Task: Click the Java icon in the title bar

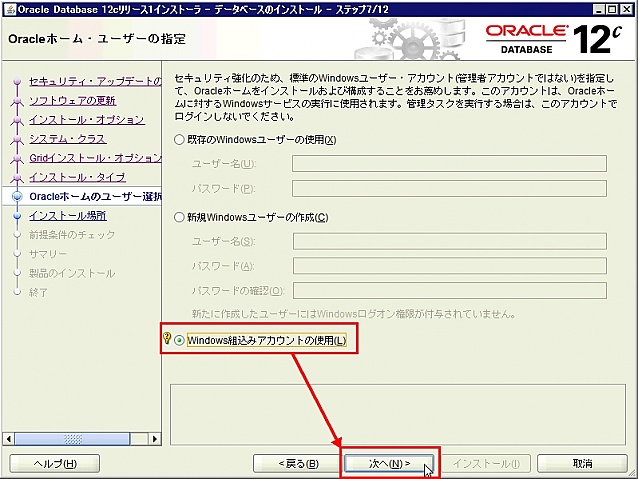Action: [x=9, y=9]
